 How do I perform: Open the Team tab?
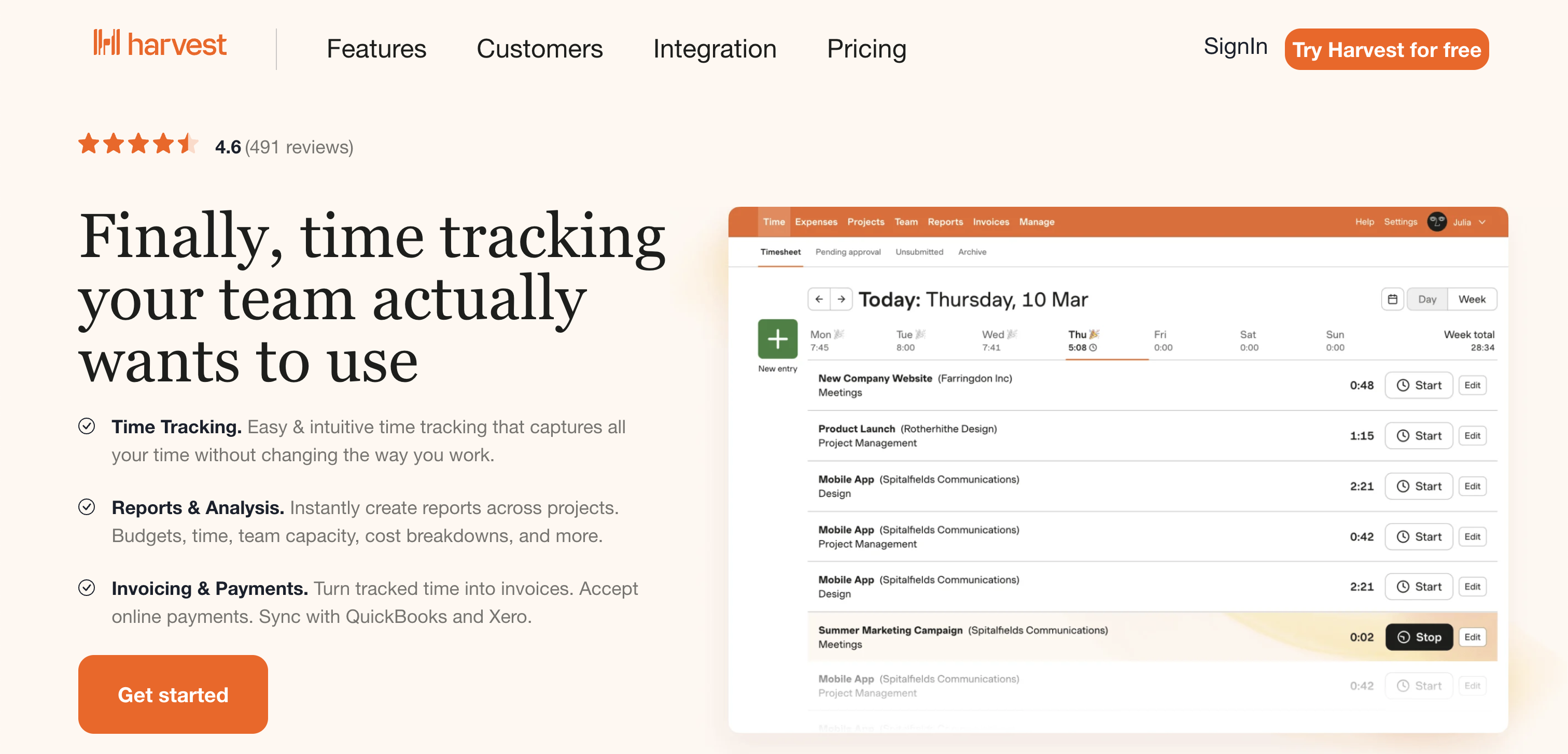pos(906,221)
